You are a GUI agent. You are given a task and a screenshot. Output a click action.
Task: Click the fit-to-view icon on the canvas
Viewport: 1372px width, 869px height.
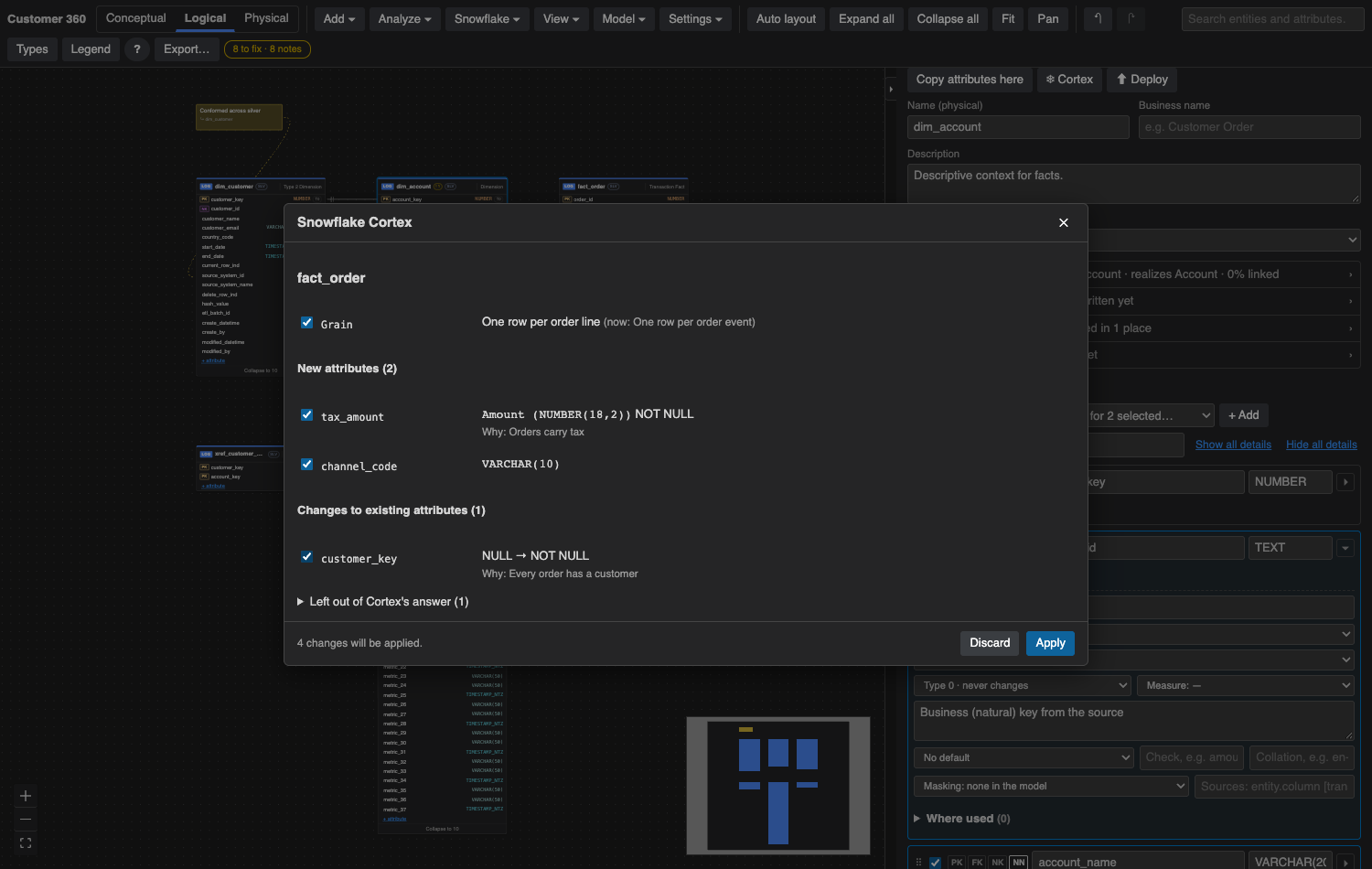click(26, 842)
